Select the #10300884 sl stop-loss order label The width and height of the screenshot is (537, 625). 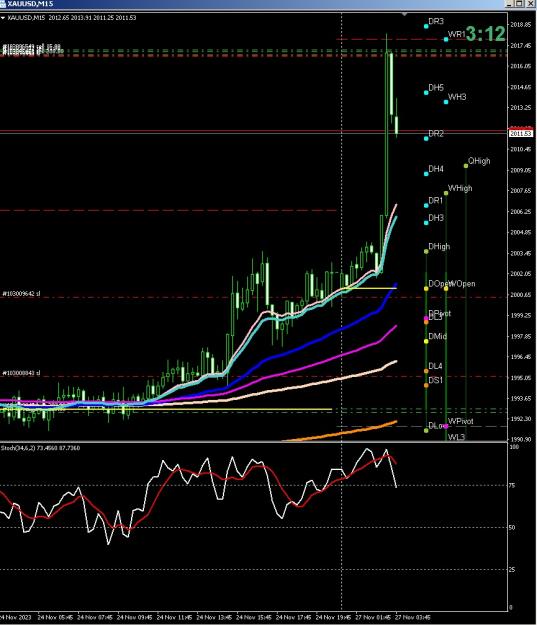pyautogui.click(x=22, y=373)
